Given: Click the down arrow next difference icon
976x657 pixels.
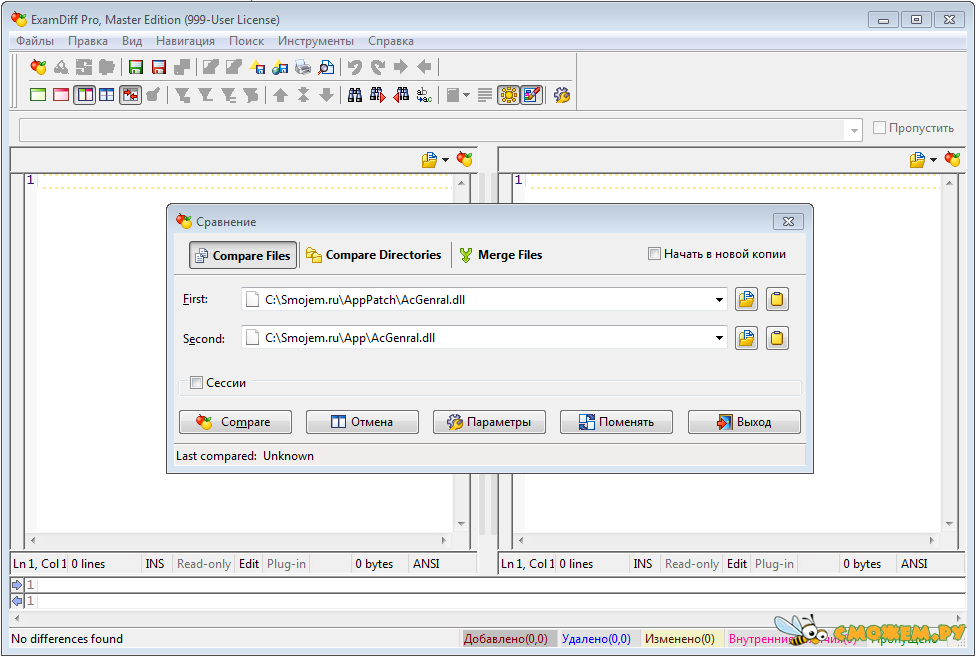Looking at the screenshot, I should tap(326, 95).
